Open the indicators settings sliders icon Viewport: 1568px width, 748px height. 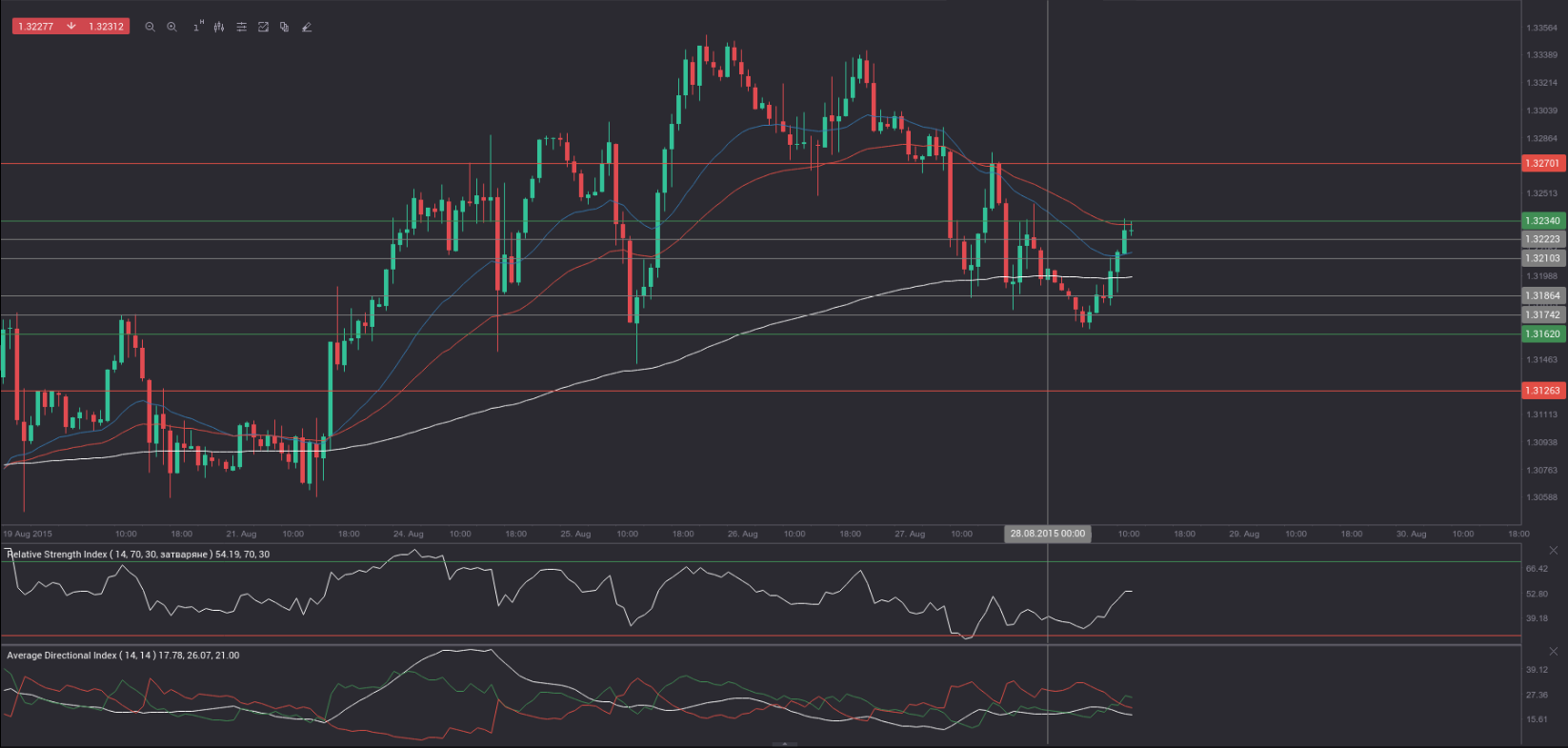[241, 27]
